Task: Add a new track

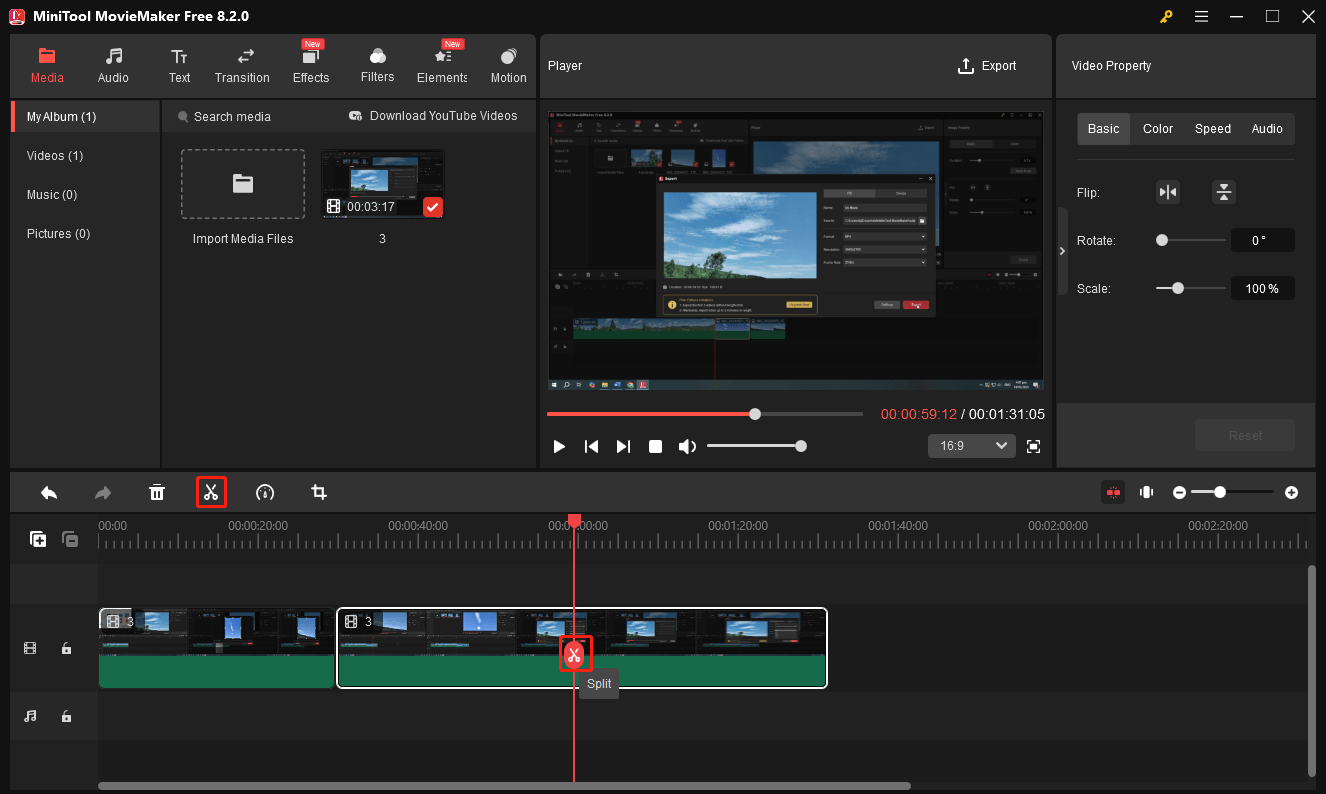Action: [38, 539]
